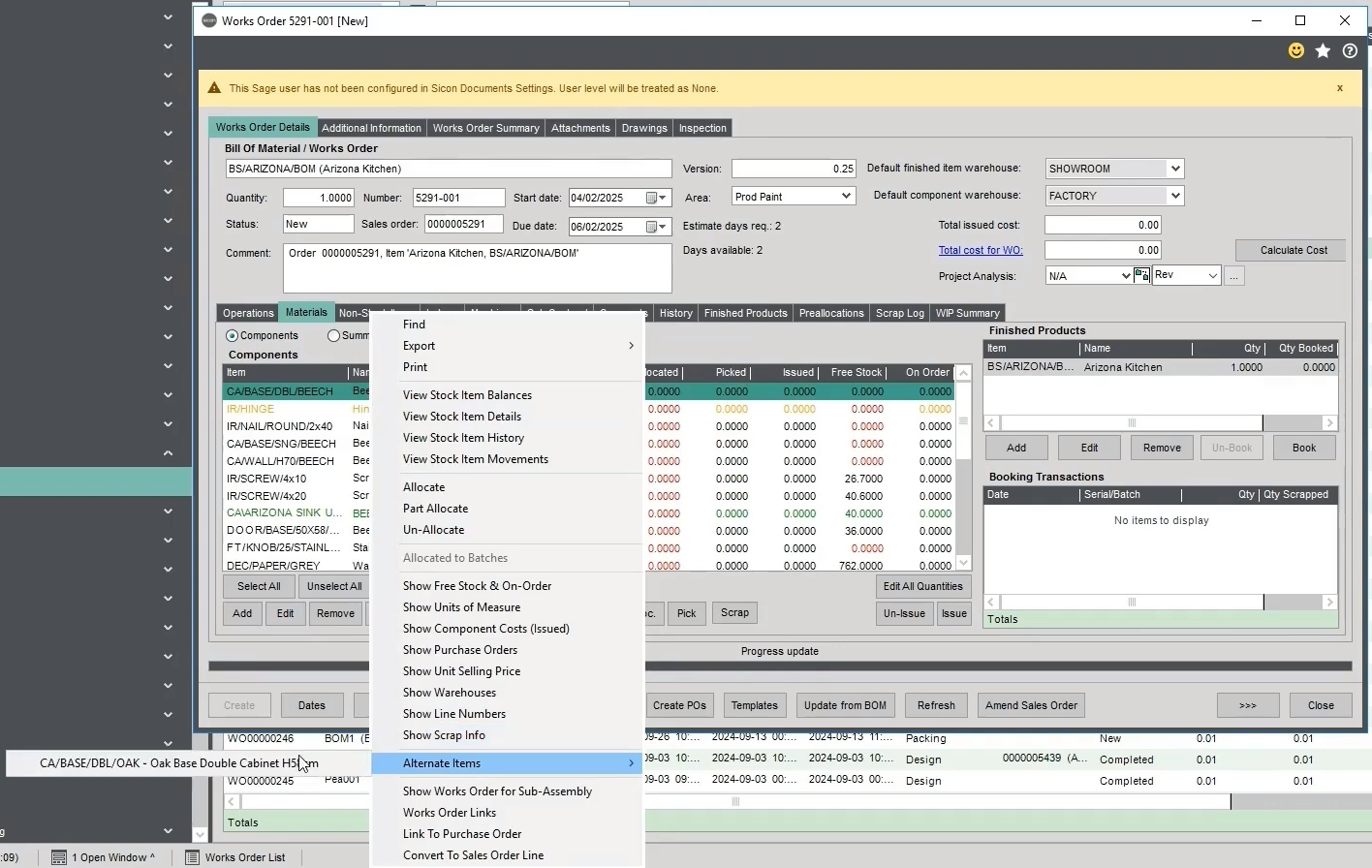Viewport: 1372px width, 868px height.
Task: Select Alternate Items in context menu
Action: (508, 763)
